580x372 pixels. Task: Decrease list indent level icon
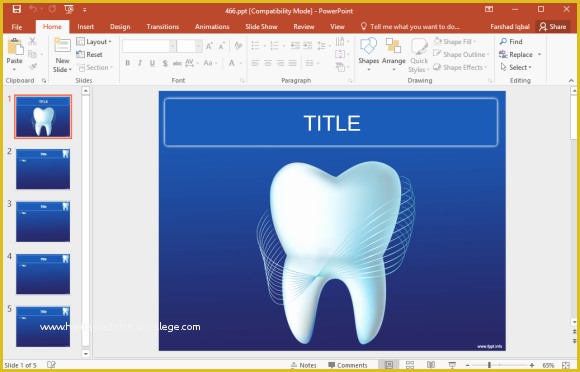click(x=295, y=45)
